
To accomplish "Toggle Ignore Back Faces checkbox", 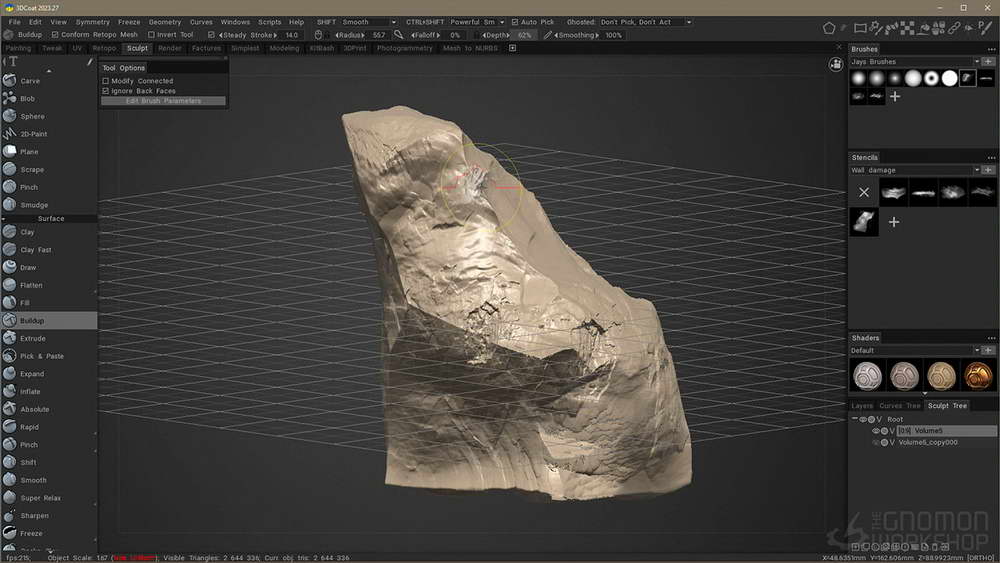I will [x=106, y=91].
